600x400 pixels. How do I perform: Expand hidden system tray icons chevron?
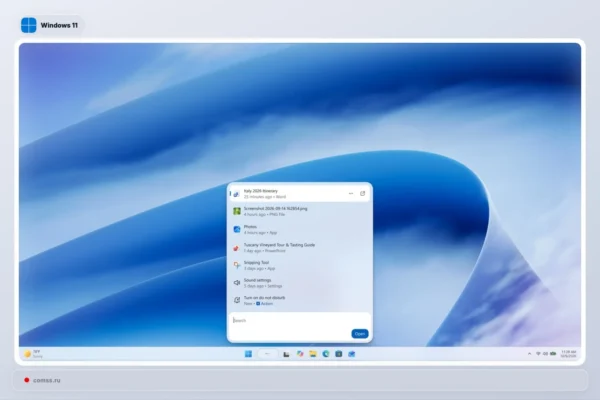coord(530,354)
